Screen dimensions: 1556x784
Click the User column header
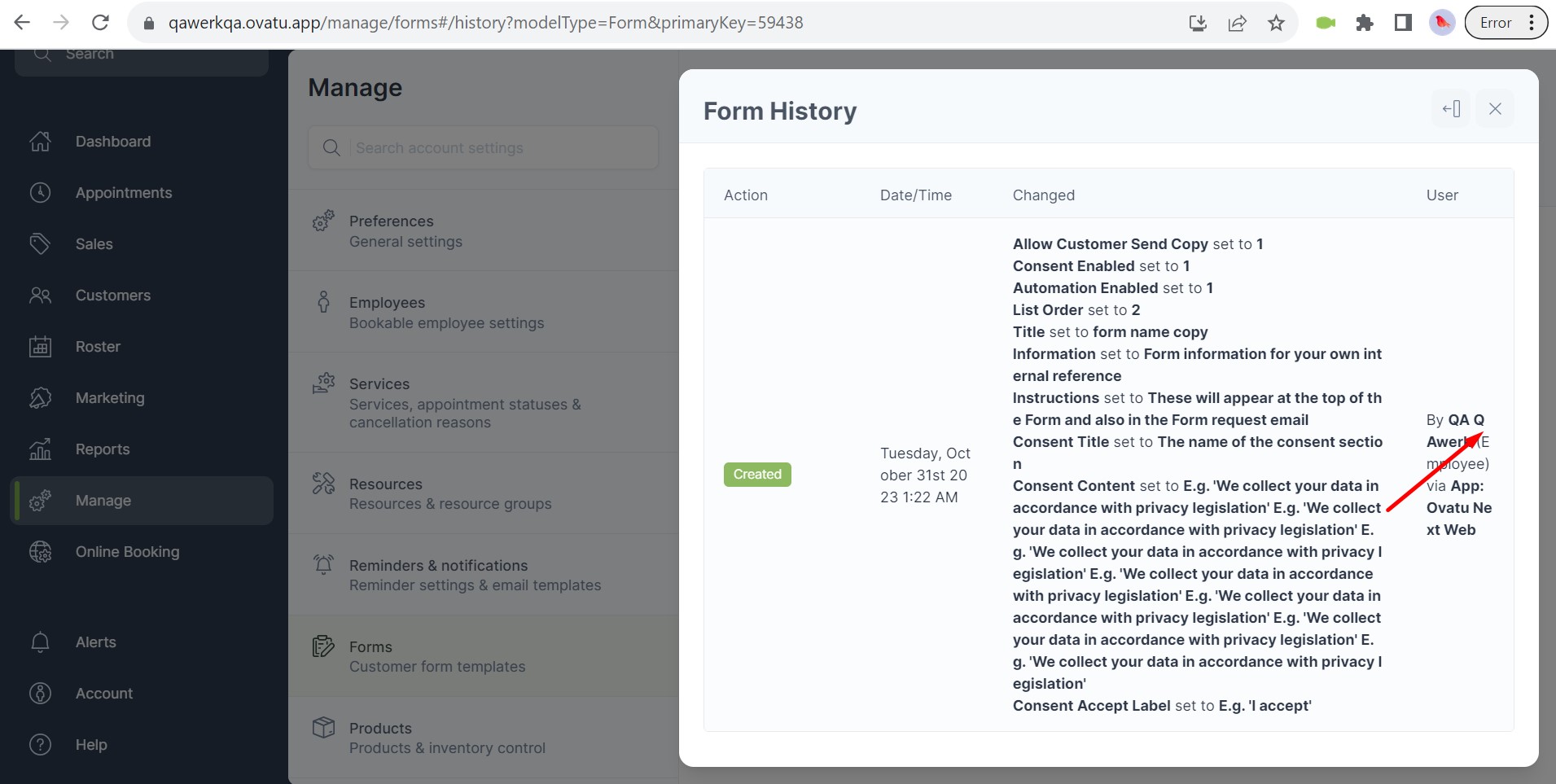pos(1442,195)
